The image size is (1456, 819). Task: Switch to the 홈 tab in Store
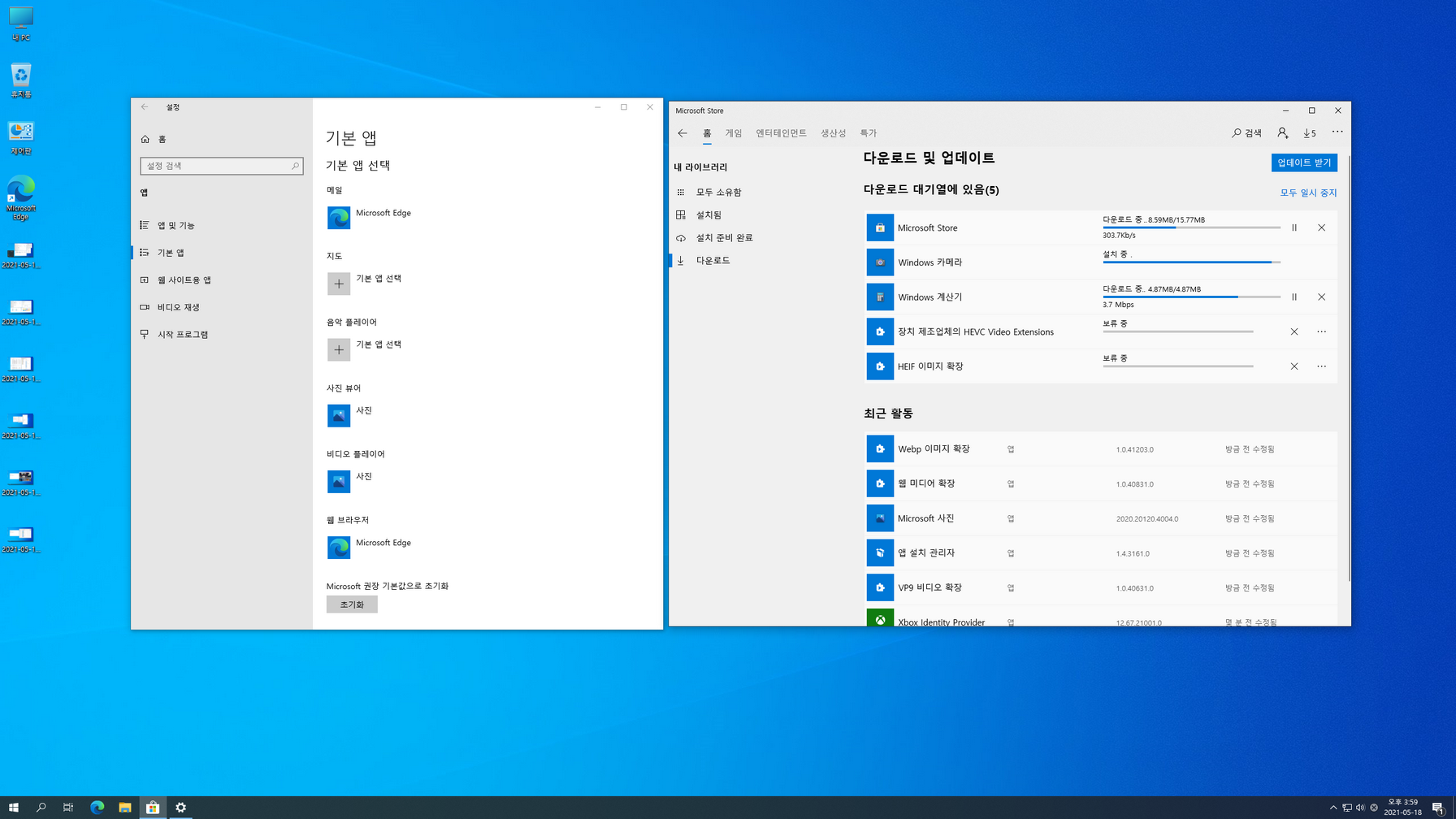click(x=707, y=133)
